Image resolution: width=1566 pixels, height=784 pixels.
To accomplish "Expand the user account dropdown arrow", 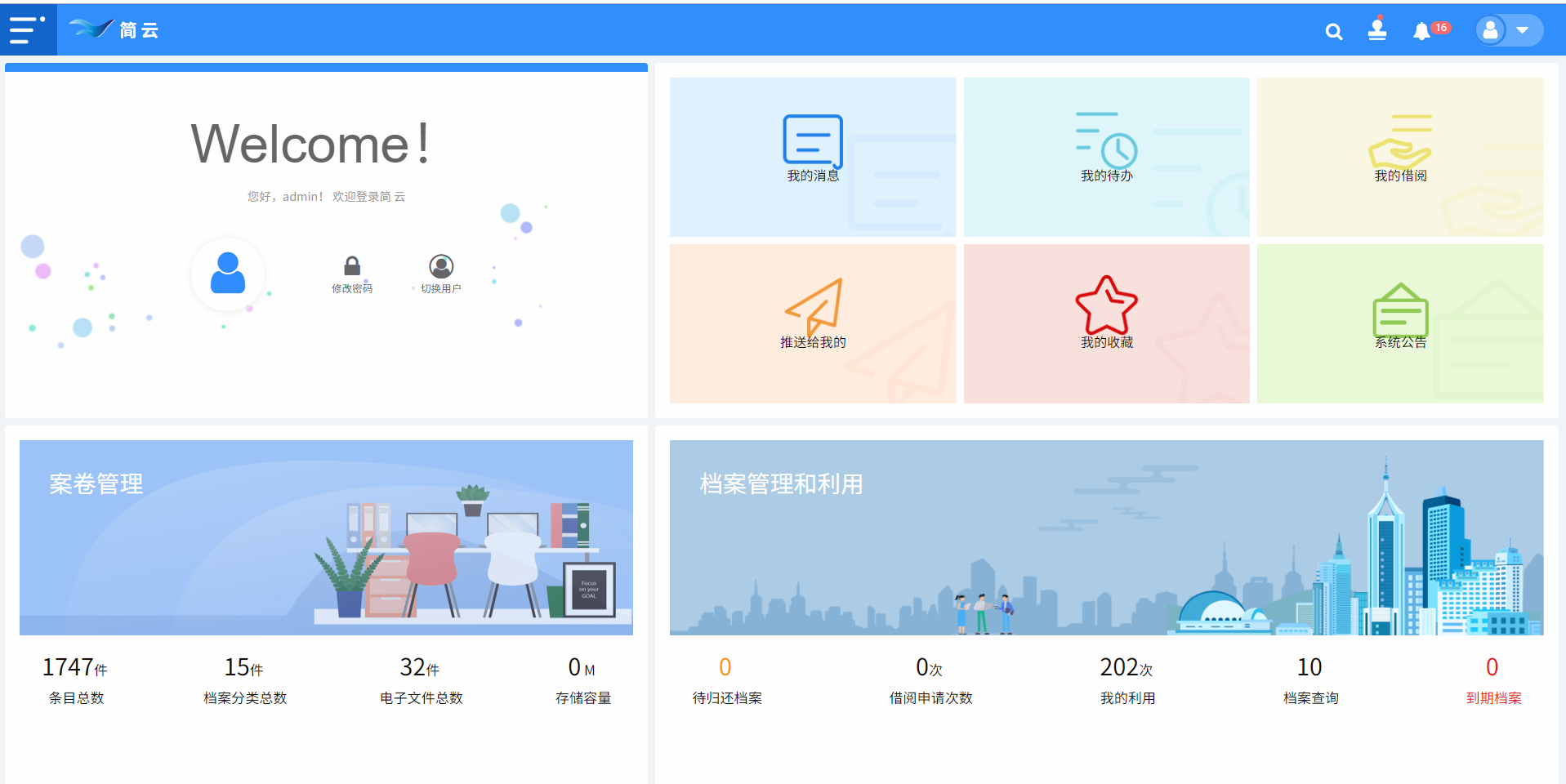I will coord(1523,30).
